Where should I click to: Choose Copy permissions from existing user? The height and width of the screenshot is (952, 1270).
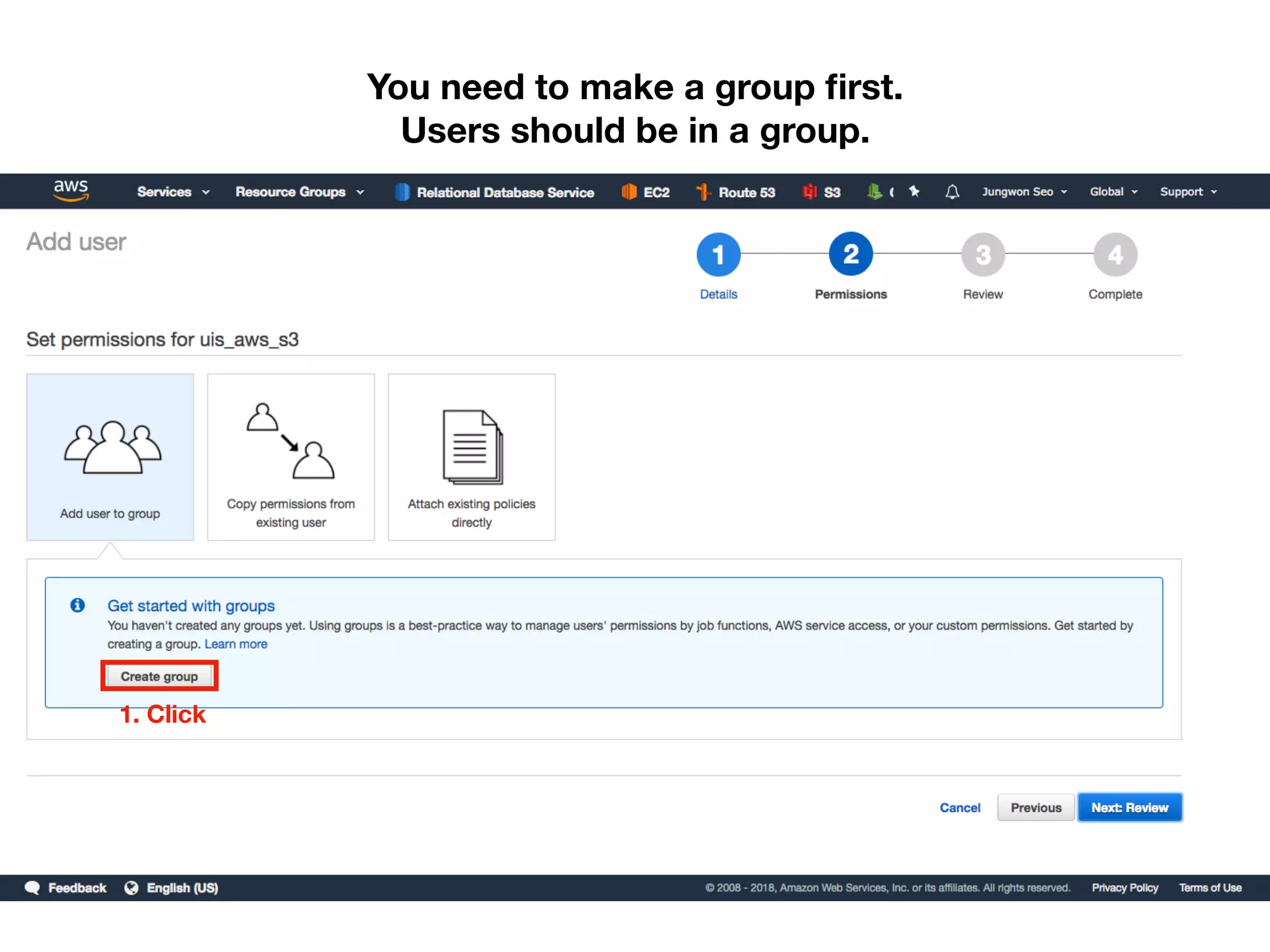click(291, 457)
